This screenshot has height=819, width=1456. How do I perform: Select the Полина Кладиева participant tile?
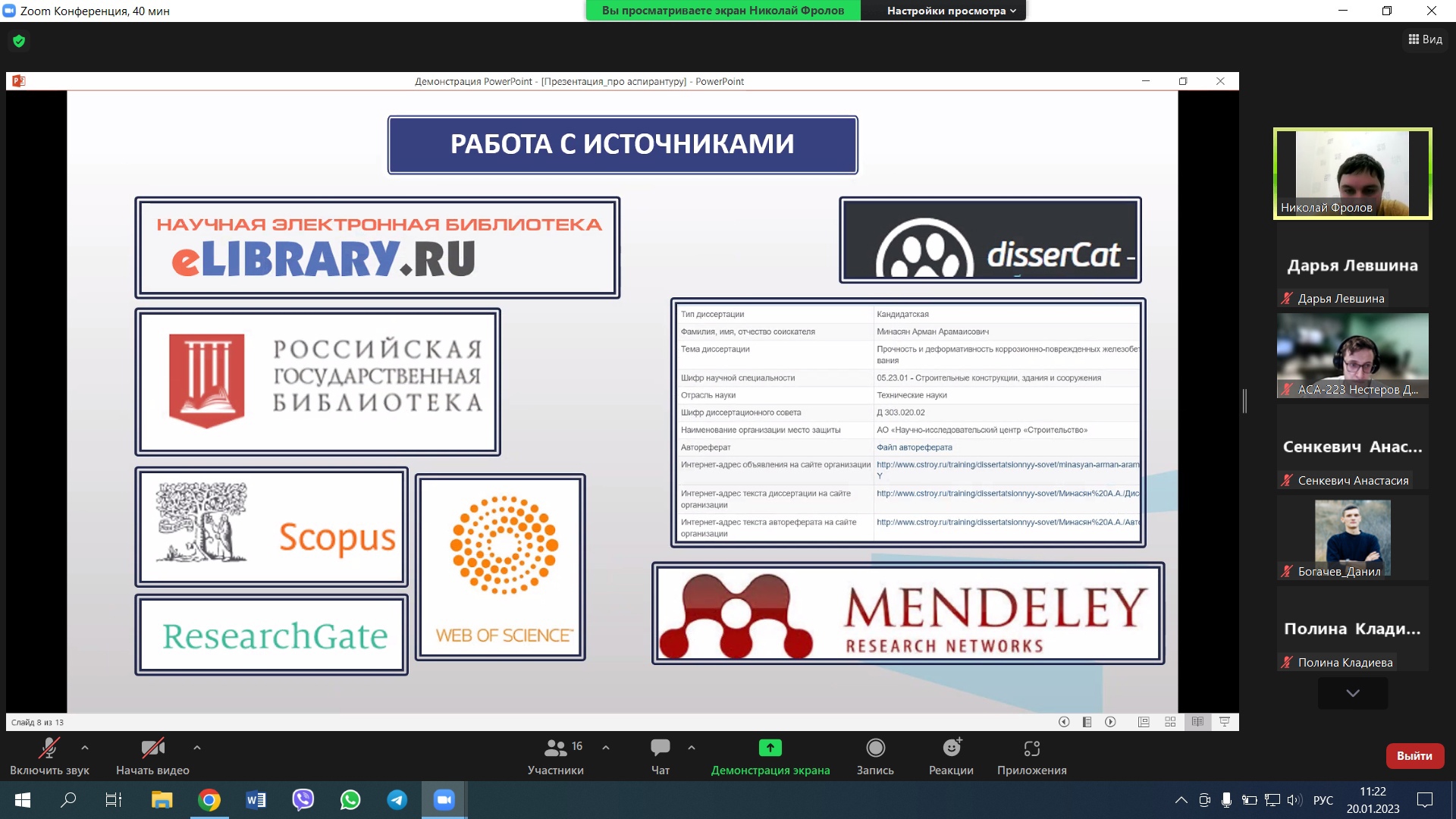tap(1353, 629)
